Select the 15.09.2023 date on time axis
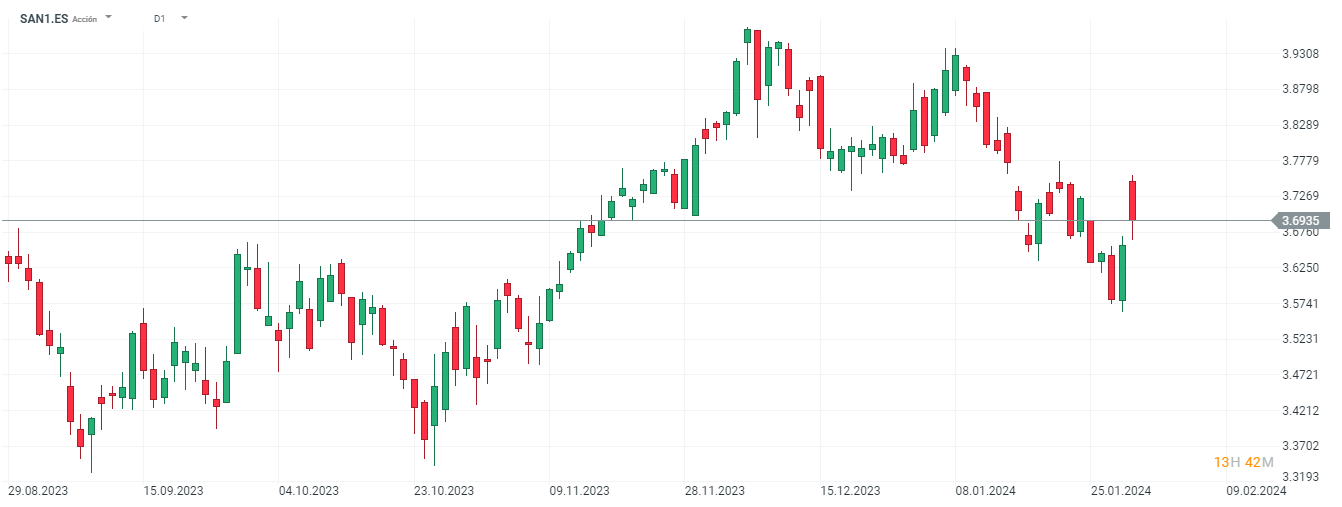 coord(174,490)
